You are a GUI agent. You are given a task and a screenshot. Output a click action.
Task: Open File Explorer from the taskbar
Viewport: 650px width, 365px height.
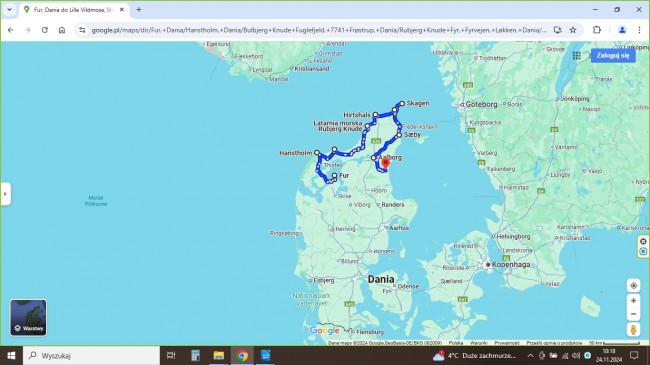218,355
